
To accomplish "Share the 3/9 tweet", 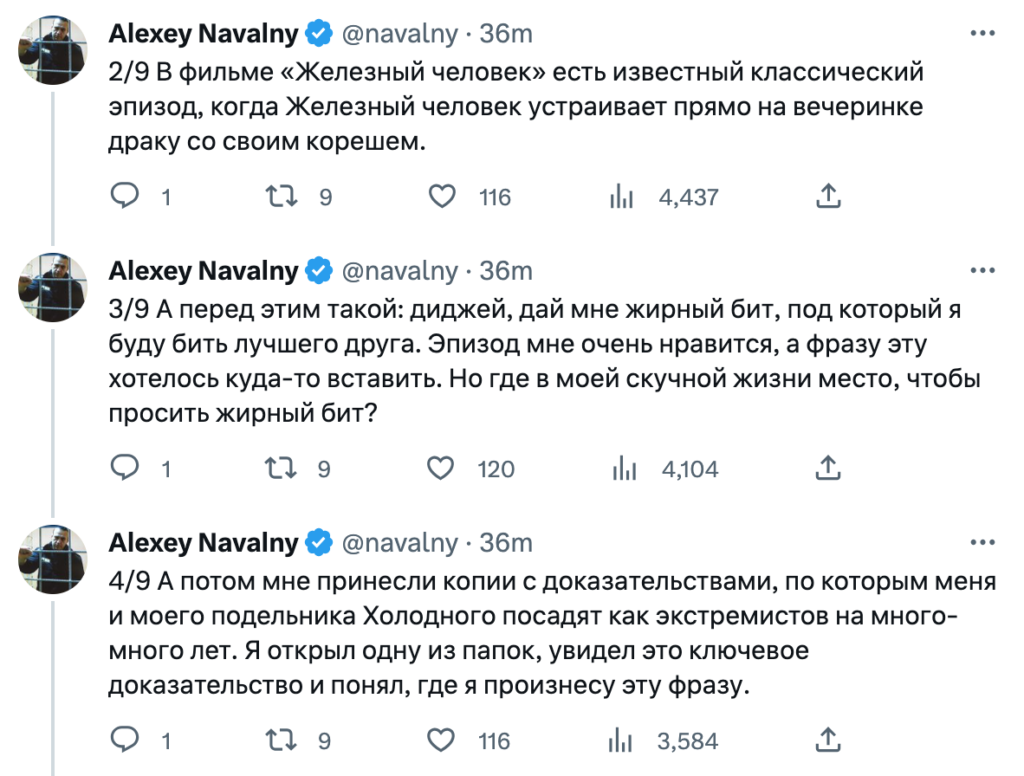I will (x=828, y=468).
